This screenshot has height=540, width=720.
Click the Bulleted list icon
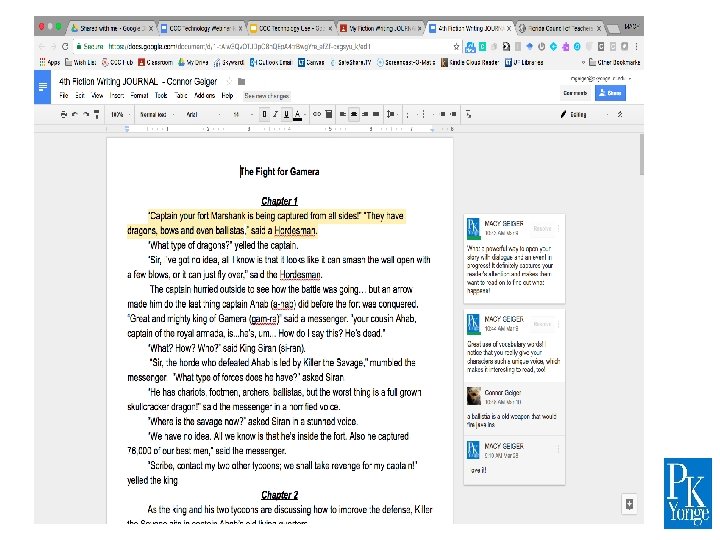coord(424,114)
